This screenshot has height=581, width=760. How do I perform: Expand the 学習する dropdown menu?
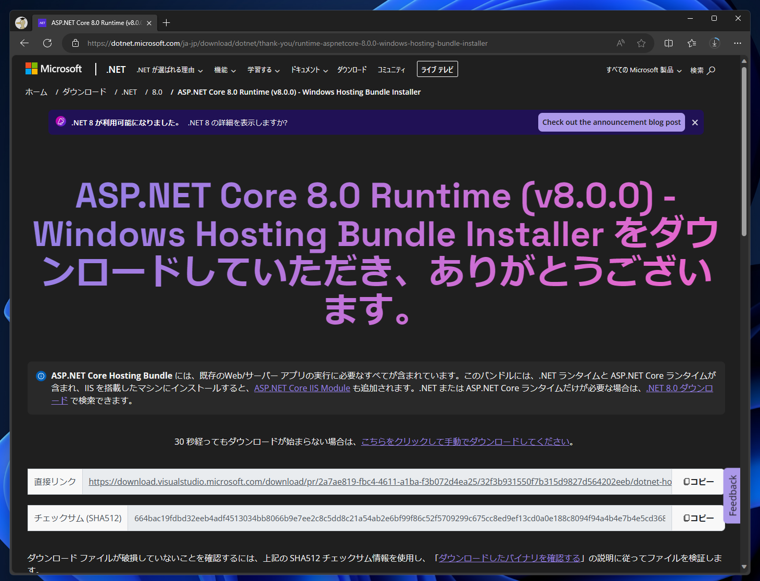(x=263, y=70)
